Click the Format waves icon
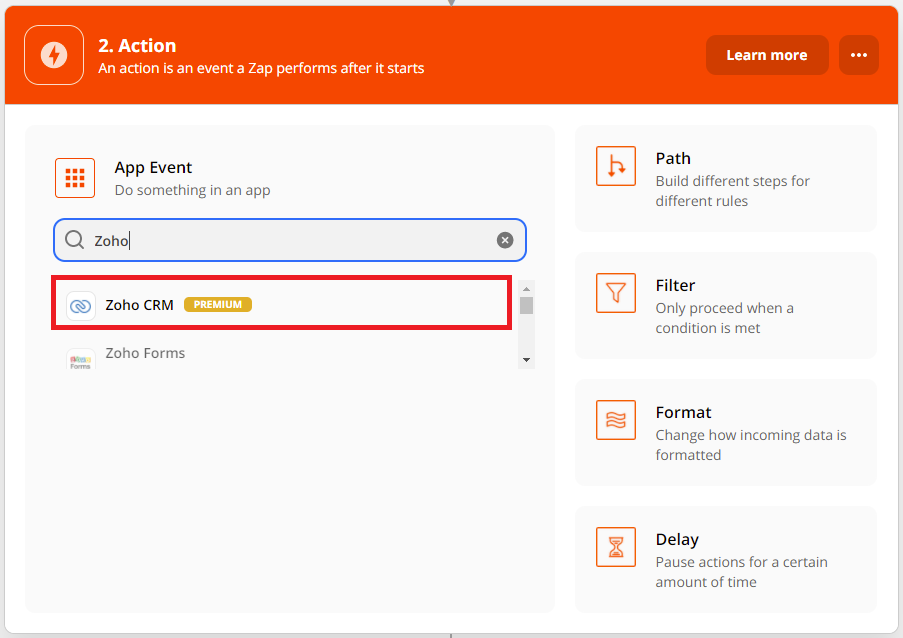 (x=616, y=420)
